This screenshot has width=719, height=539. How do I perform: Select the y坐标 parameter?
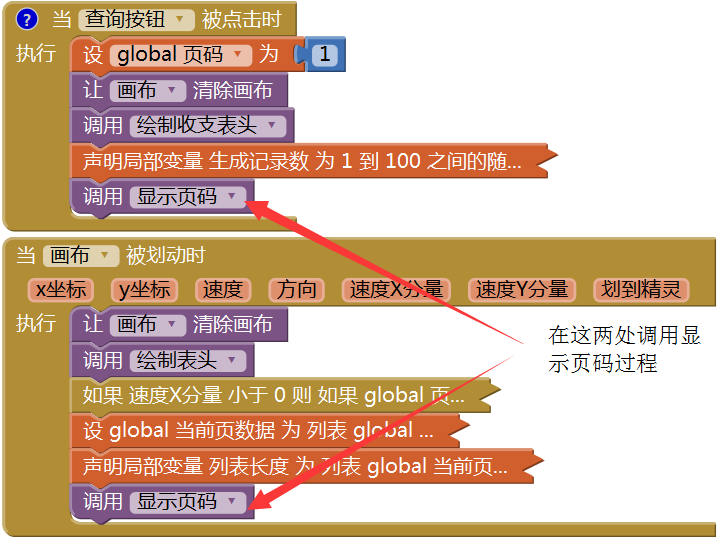(x=144, y=290)
